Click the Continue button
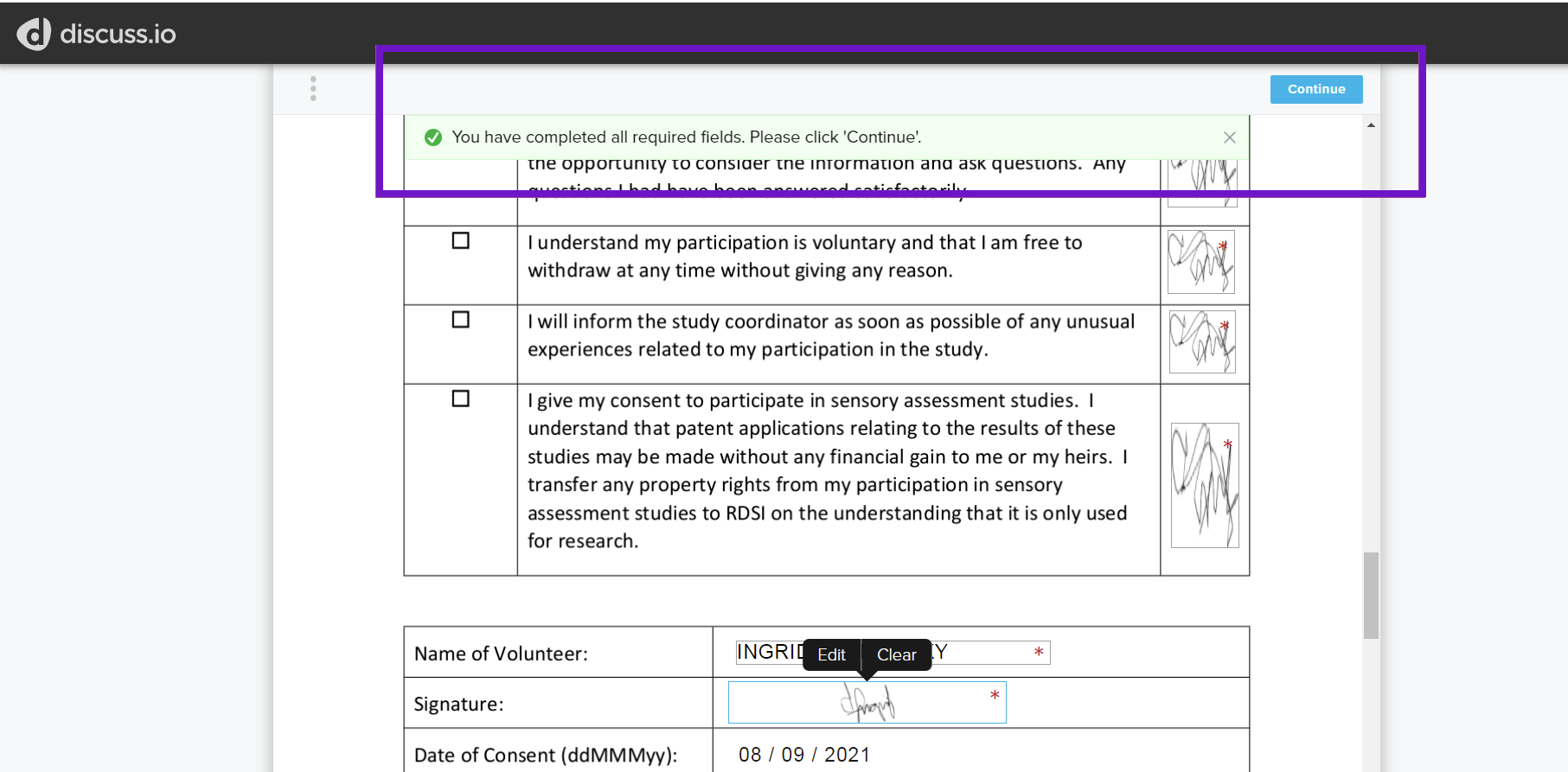This screenshot has width=1568, height=772. coord(1315,89)
